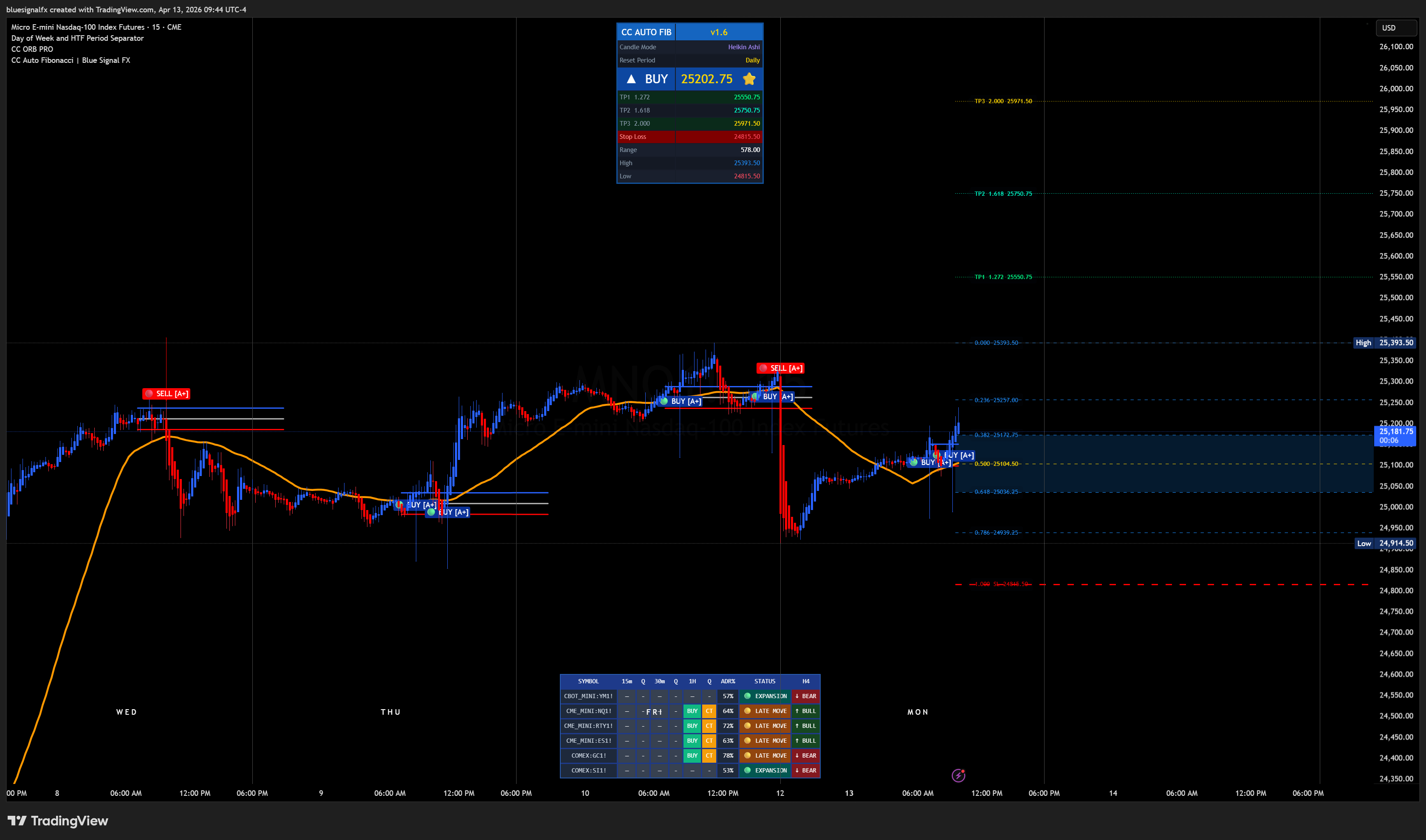
Task: Click the BEAR H4 cell in YM1! row
Action: (805, 696)
